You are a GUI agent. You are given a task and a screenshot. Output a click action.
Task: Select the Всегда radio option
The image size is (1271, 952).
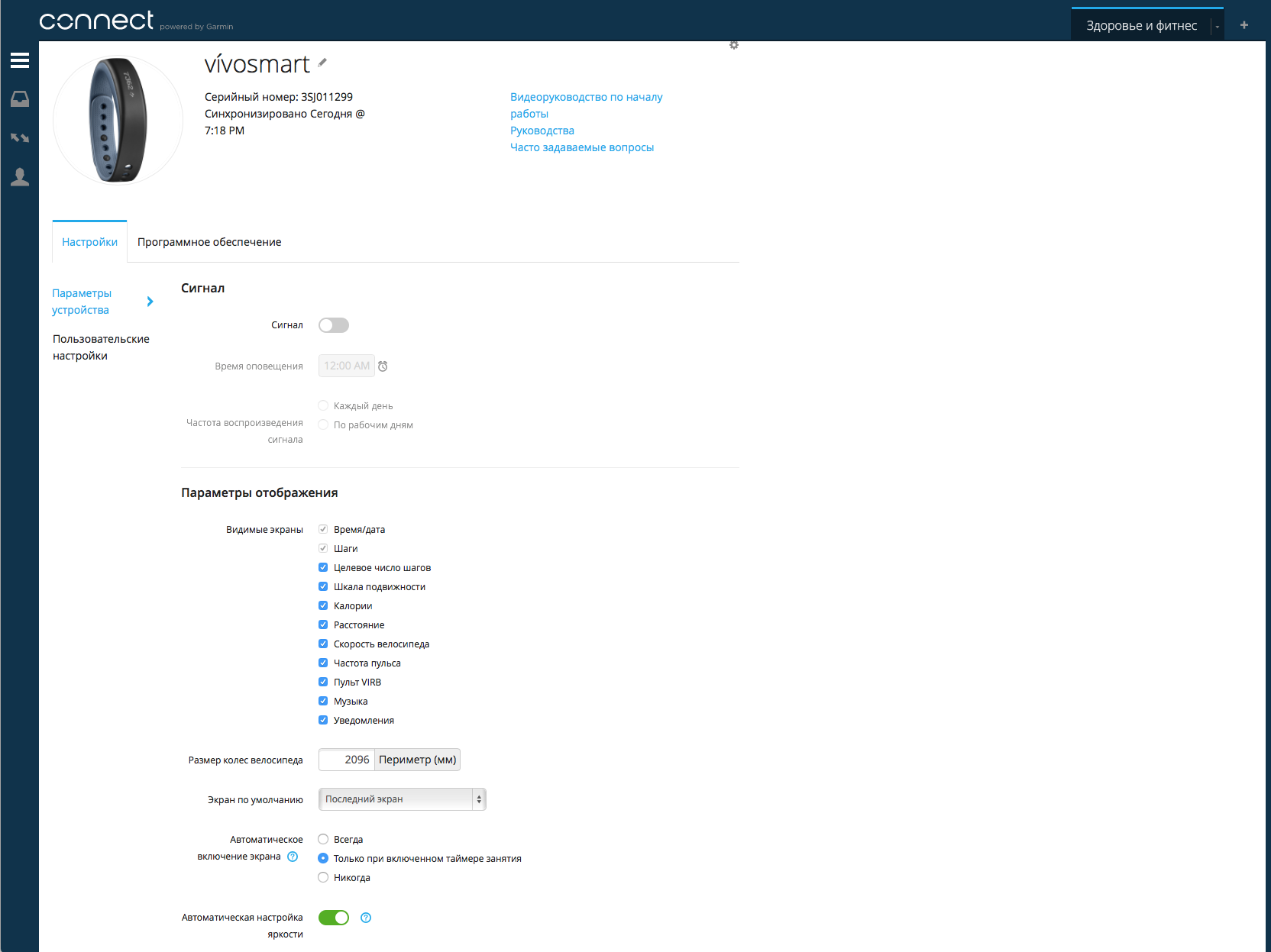pos(323,839)
